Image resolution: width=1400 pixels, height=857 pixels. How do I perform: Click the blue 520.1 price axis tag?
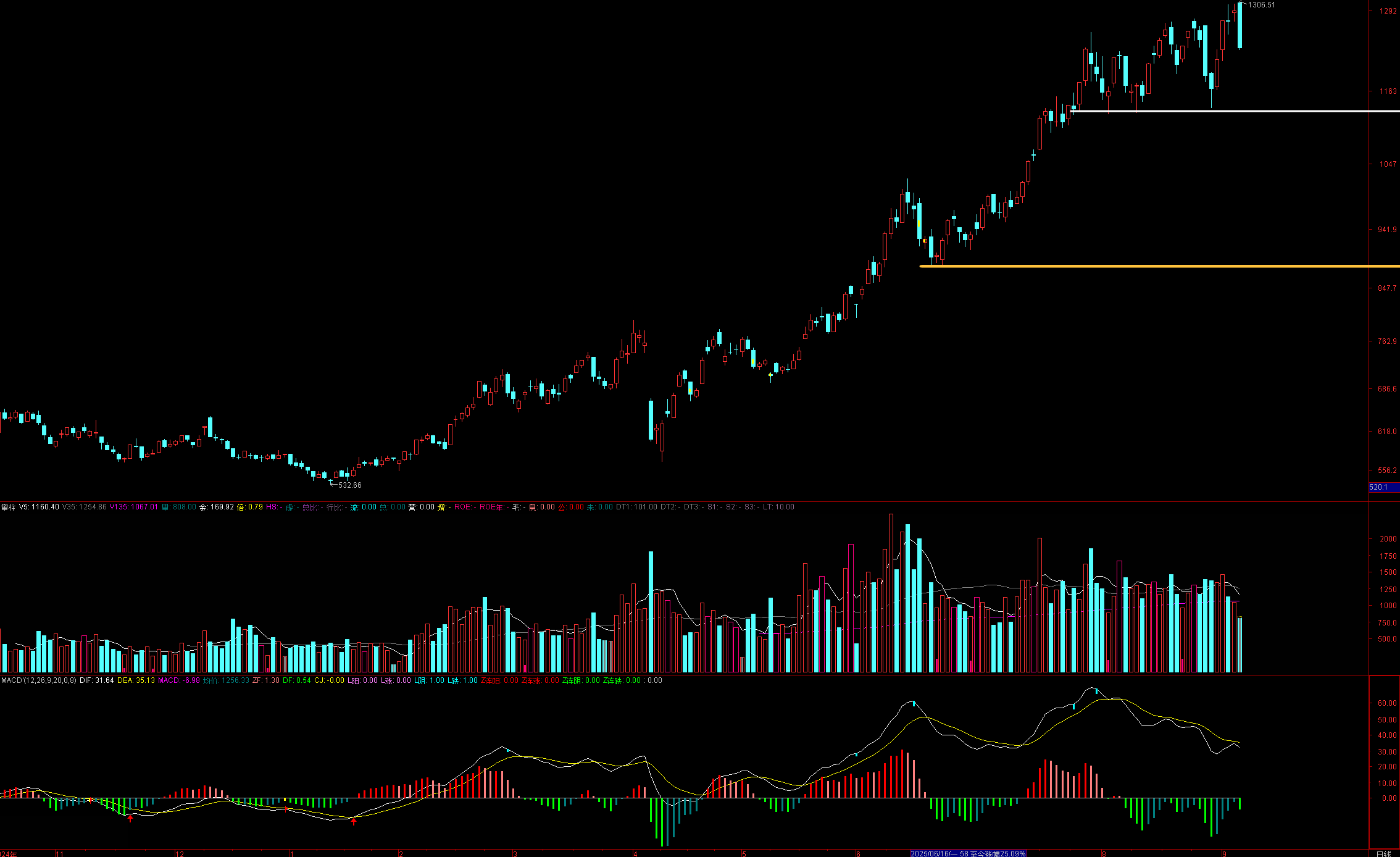click(x=1384, y=487)
